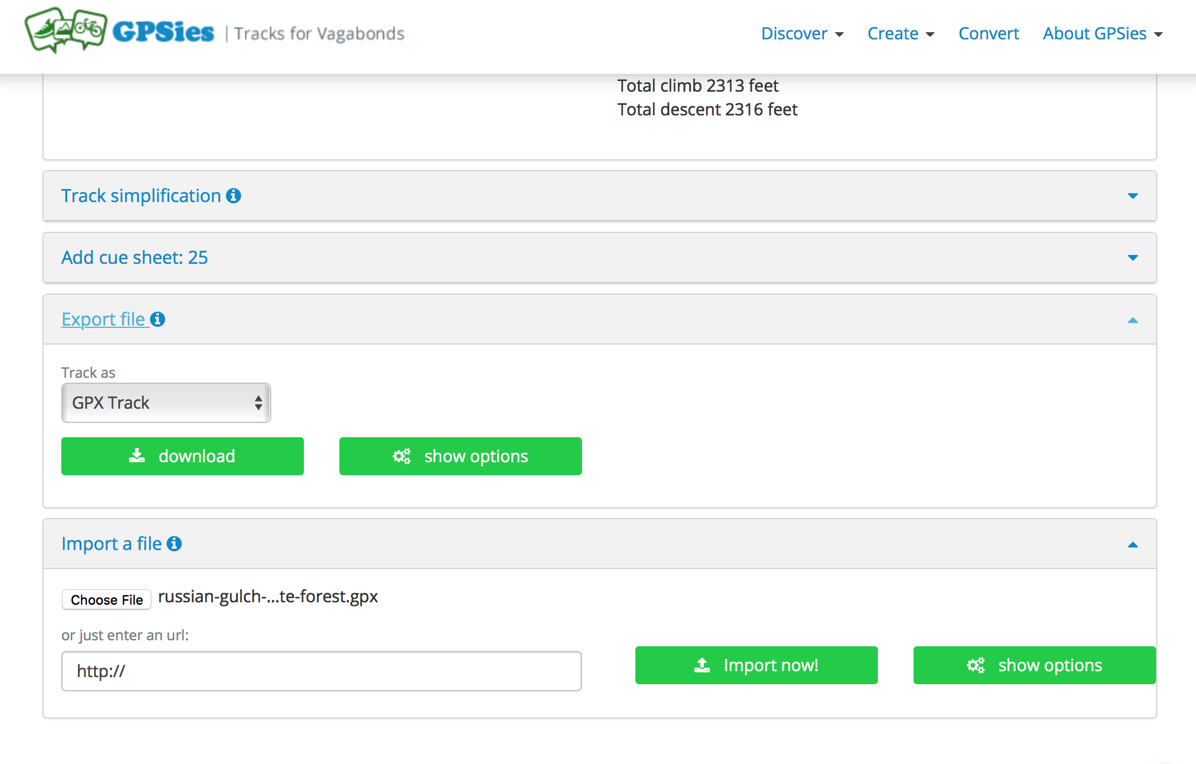Click the Export file heading link
The image size is (1196, 764).
[103, 319]
